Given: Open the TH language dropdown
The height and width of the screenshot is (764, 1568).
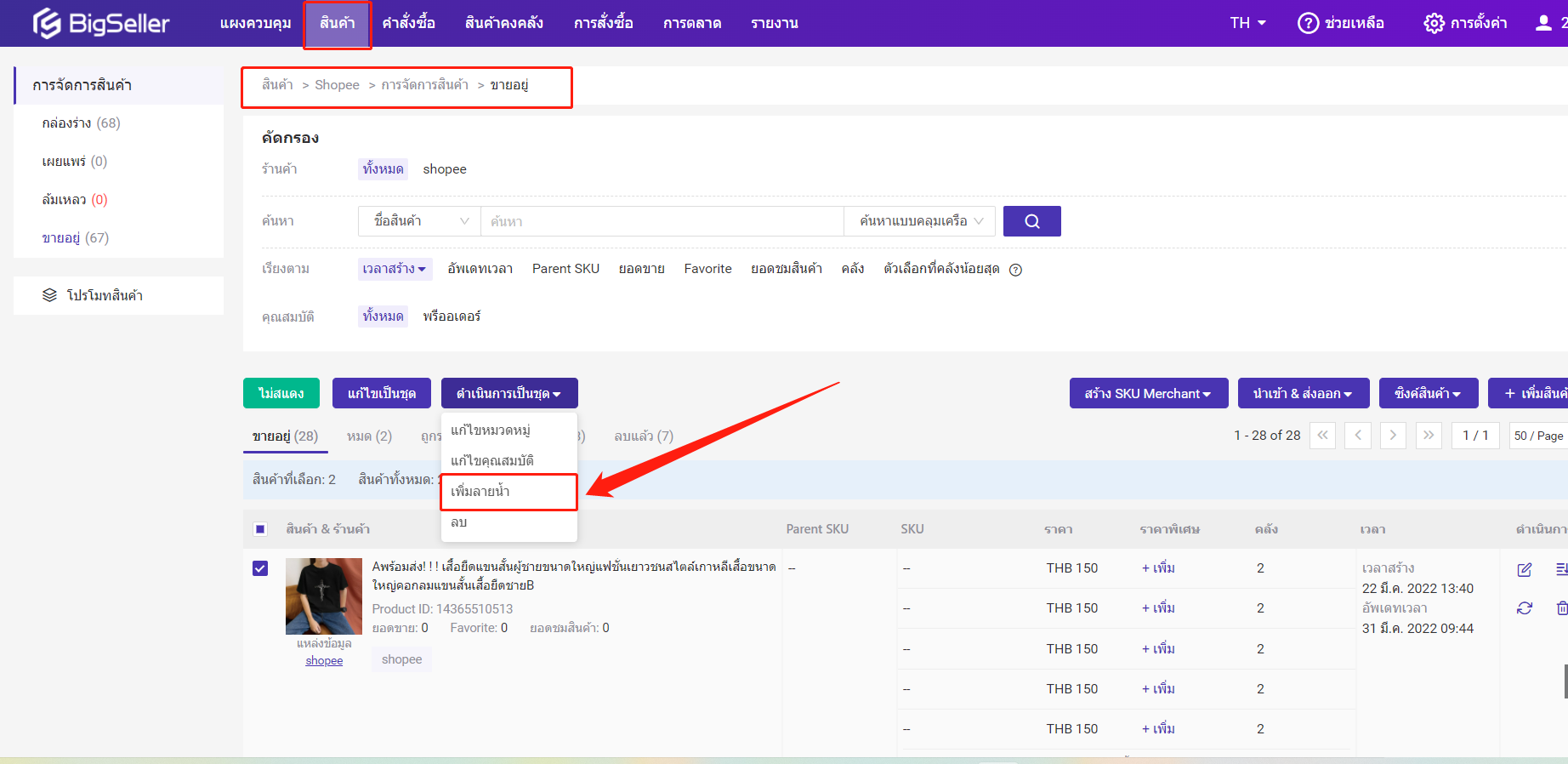Looking at the screenshot, I should (x=1247, y=23).
